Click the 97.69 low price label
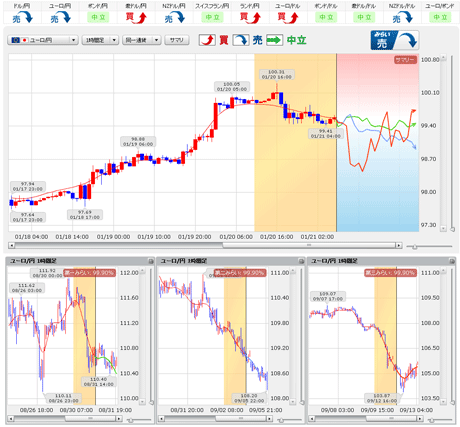This screenshot has width=460, height=427. (x=85, y=215)
